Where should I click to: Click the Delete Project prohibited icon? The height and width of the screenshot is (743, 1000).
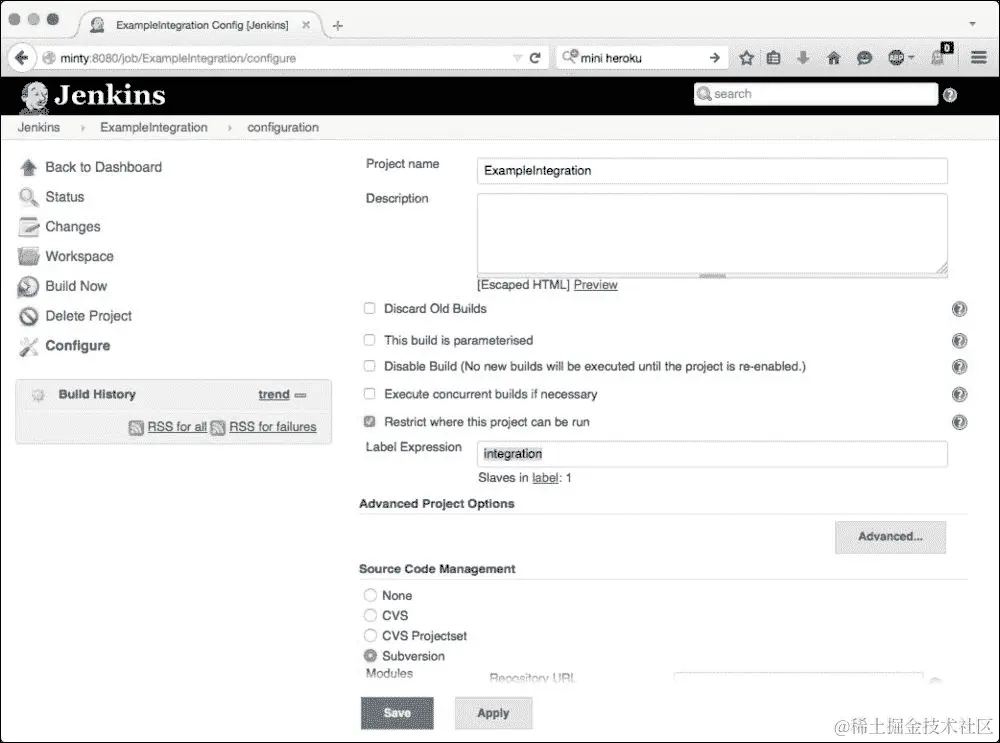coord(28,316)
